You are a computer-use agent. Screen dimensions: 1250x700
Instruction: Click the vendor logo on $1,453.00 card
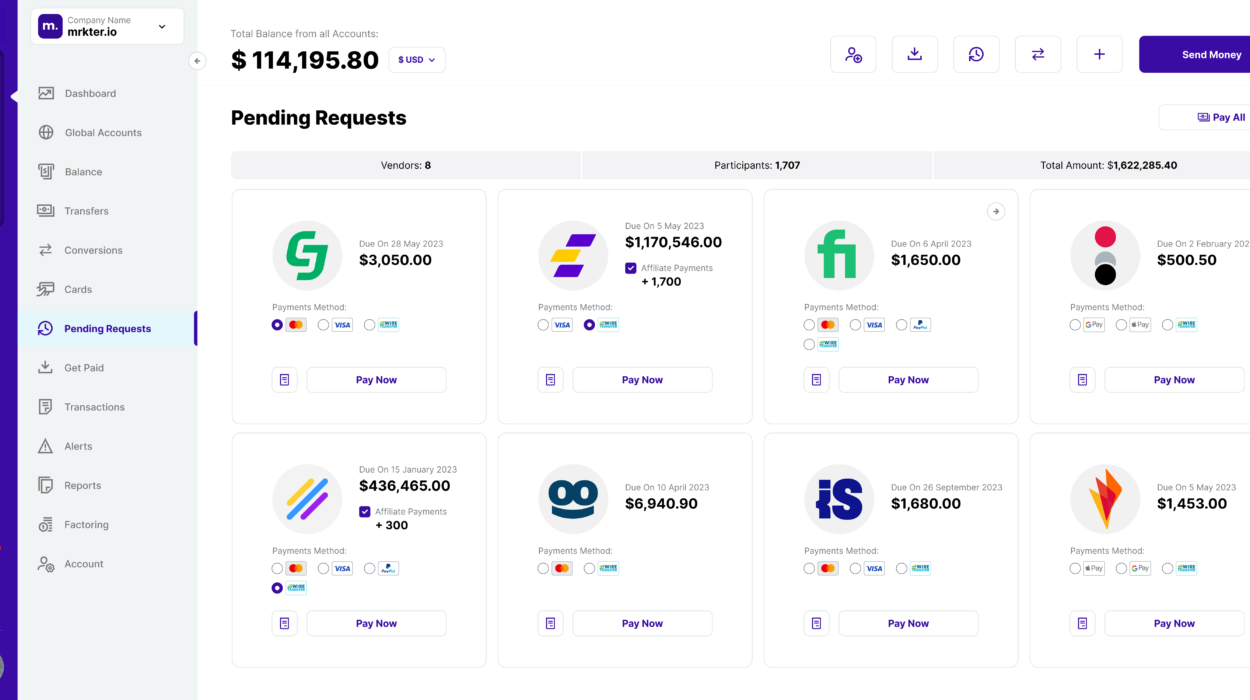[1104, 498]
